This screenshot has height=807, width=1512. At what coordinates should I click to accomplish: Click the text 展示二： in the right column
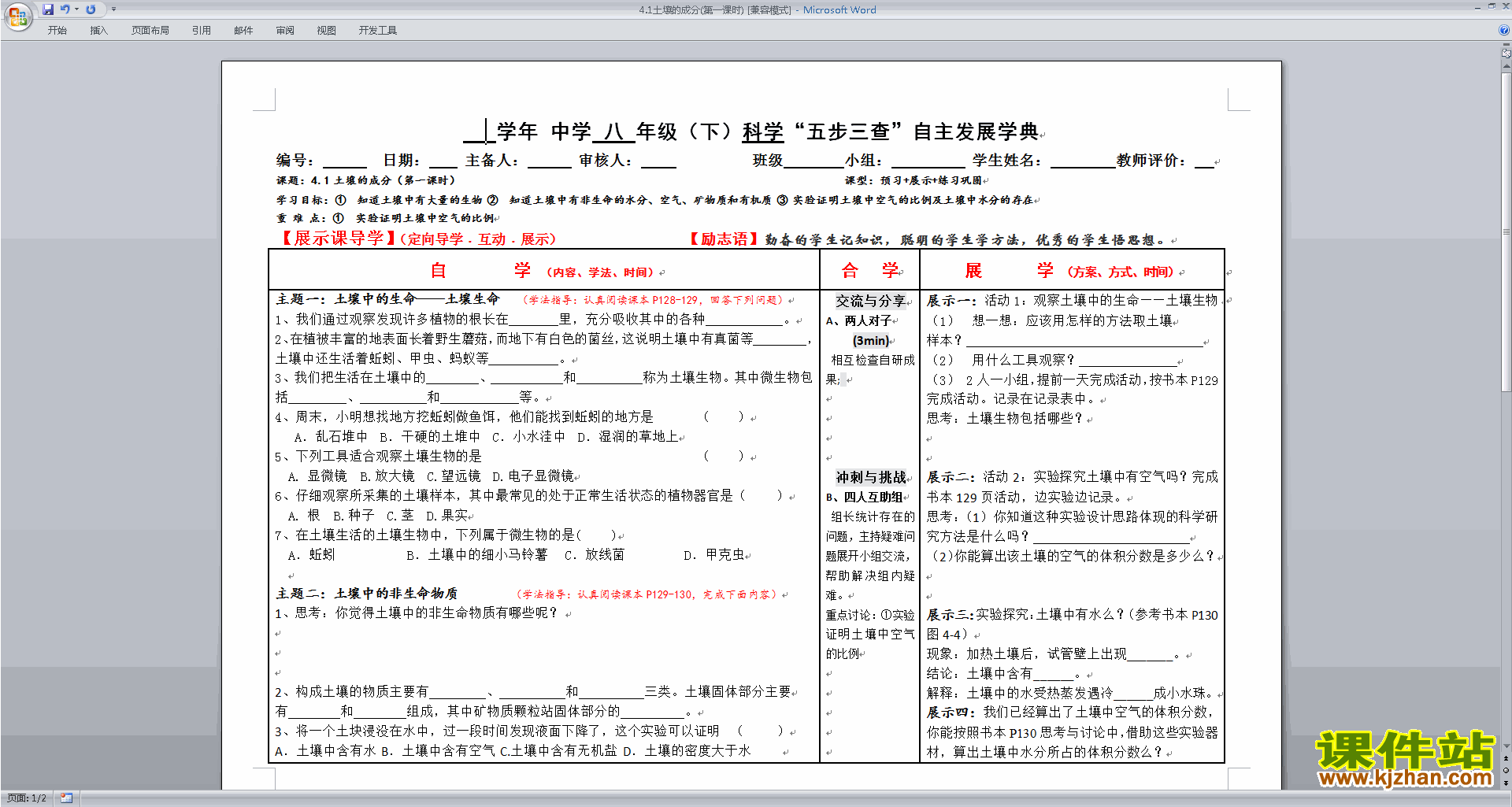click(952, 477)
